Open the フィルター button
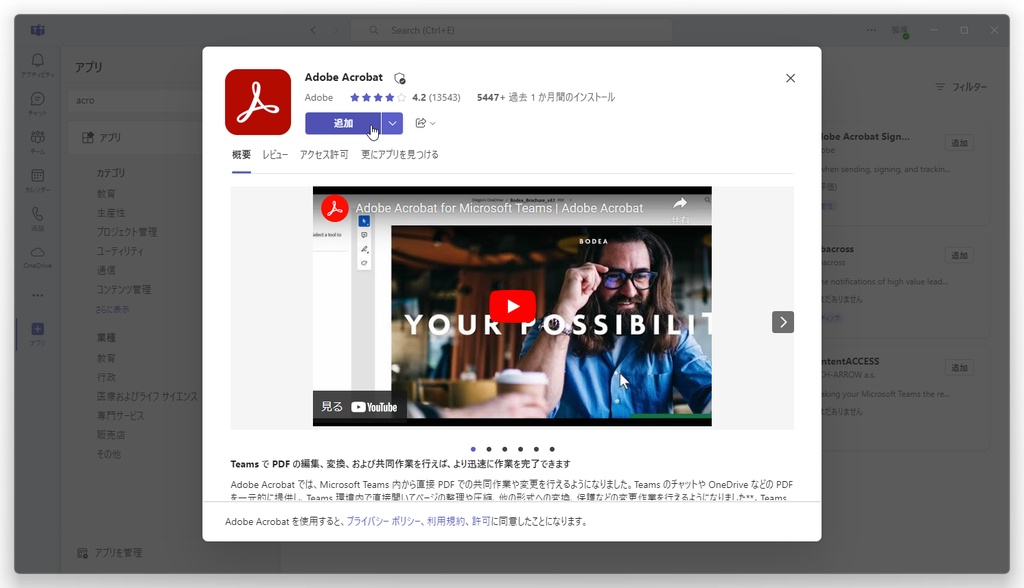1024x588 pixels. point(961,86)
